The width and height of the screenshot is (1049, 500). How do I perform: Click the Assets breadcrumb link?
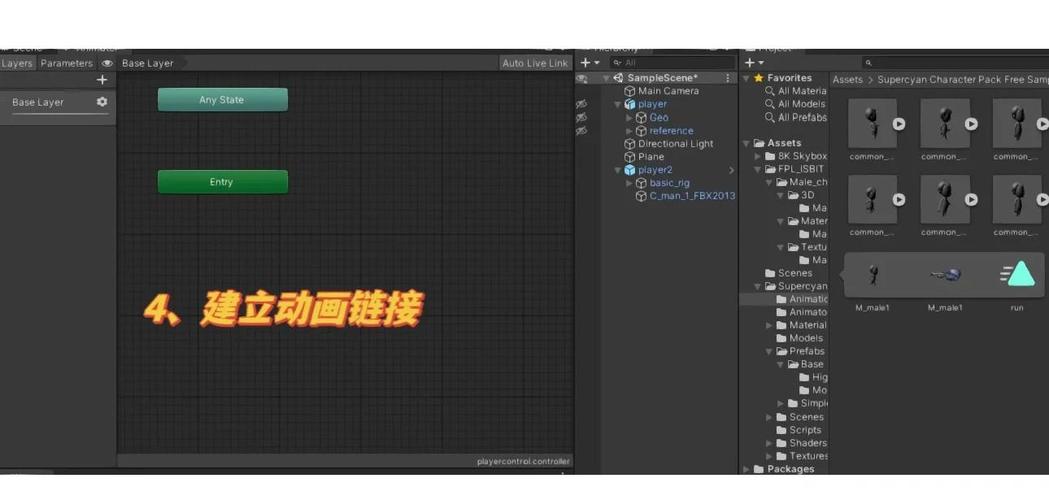tap(847, 80)
